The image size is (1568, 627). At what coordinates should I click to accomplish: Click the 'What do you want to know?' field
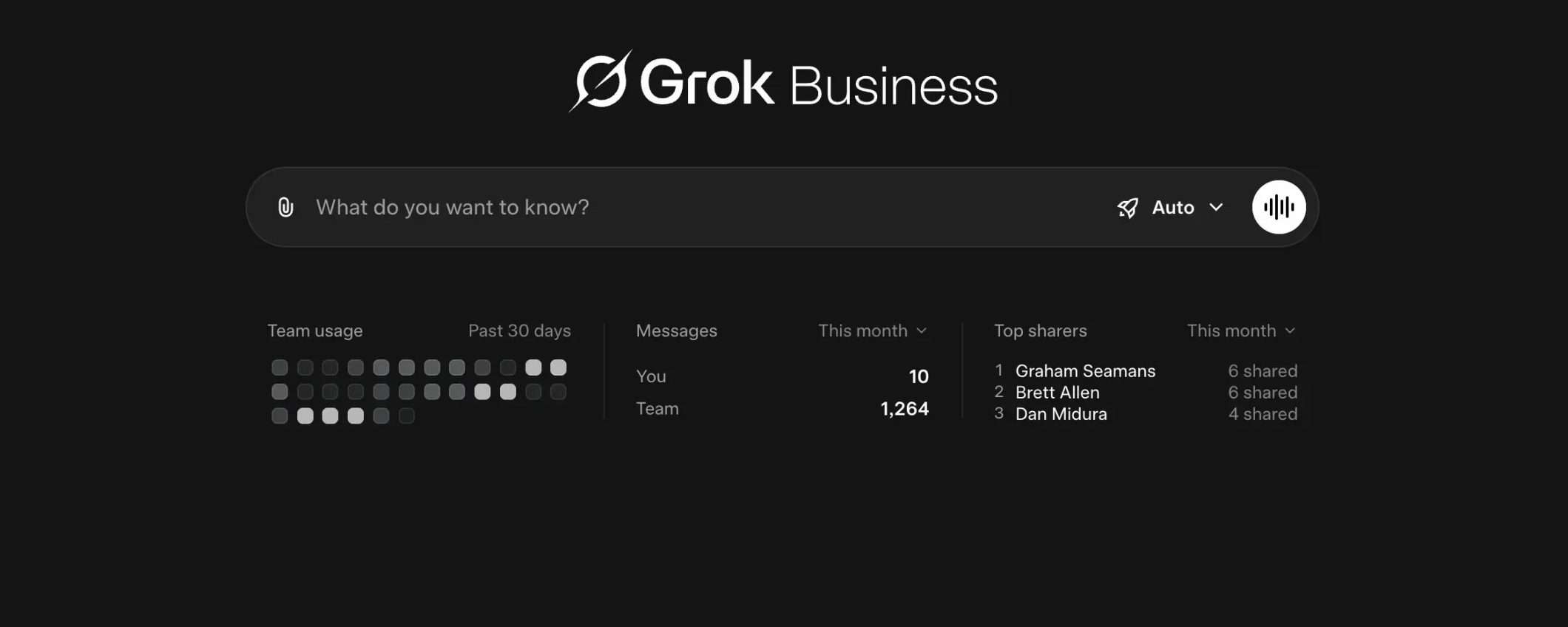pyautogui.click(x=666, y=207)
